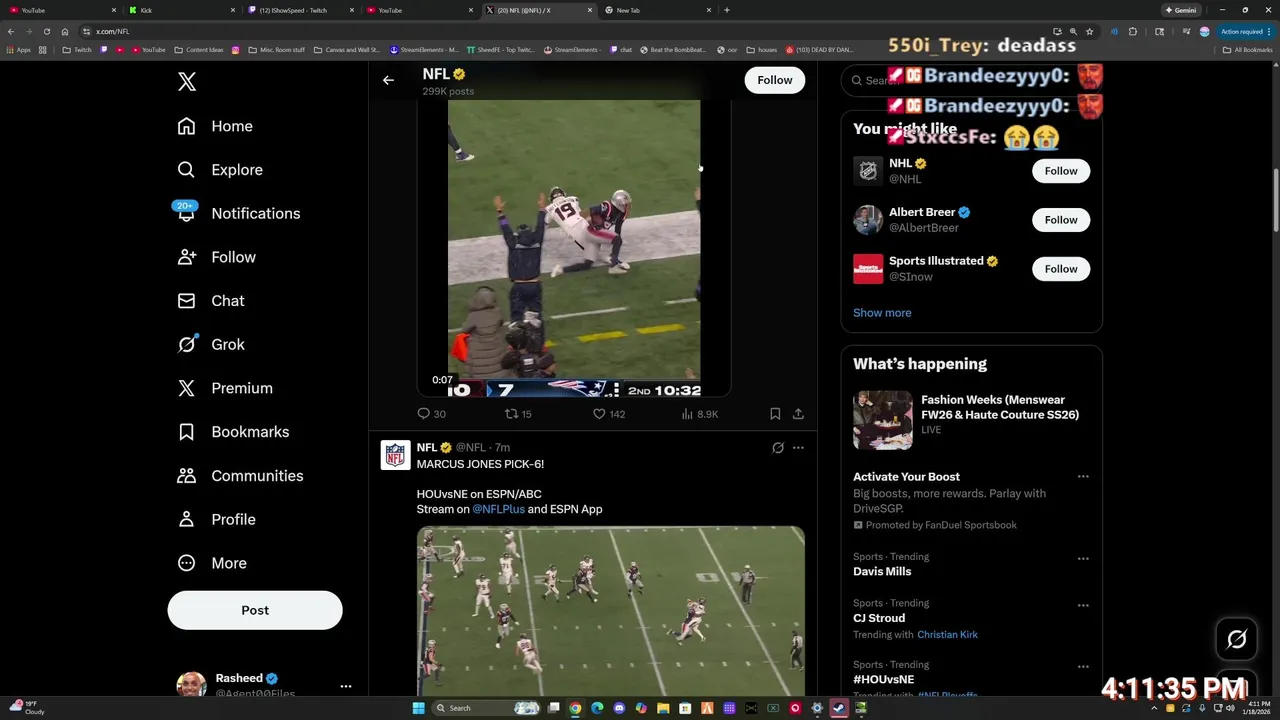Follow Sports Illustrated

(1061, 269)
